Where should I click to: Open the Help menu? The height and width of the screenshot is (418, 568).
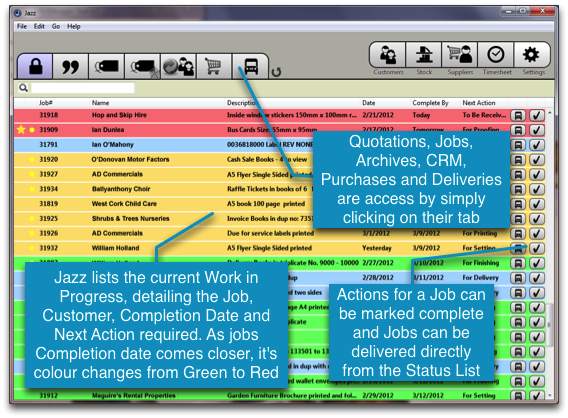coord(74,26)
